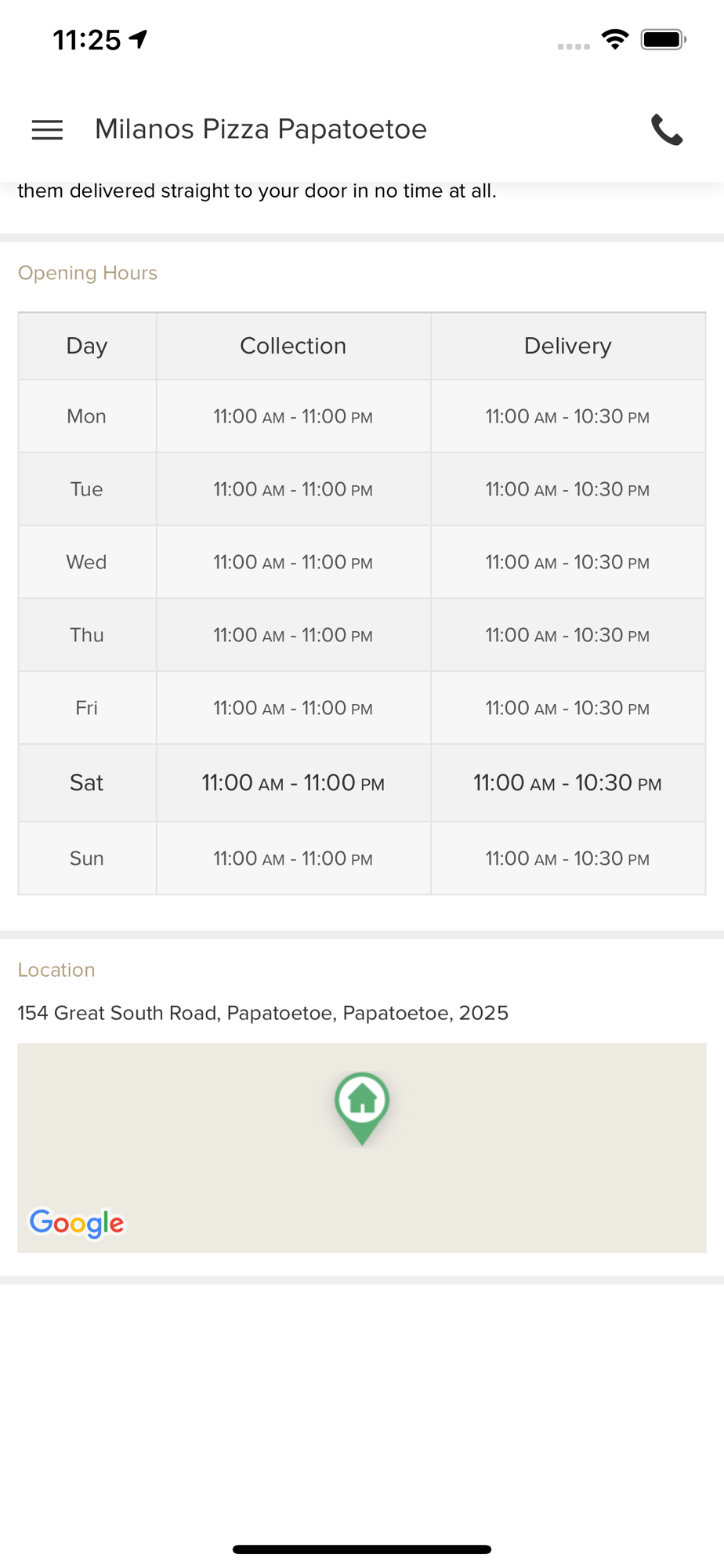The width and height of the screenshot is (724, 1568).
Task: Tap the Opening Hours heading
Action: pyautogui.click(x=88, y=273)
